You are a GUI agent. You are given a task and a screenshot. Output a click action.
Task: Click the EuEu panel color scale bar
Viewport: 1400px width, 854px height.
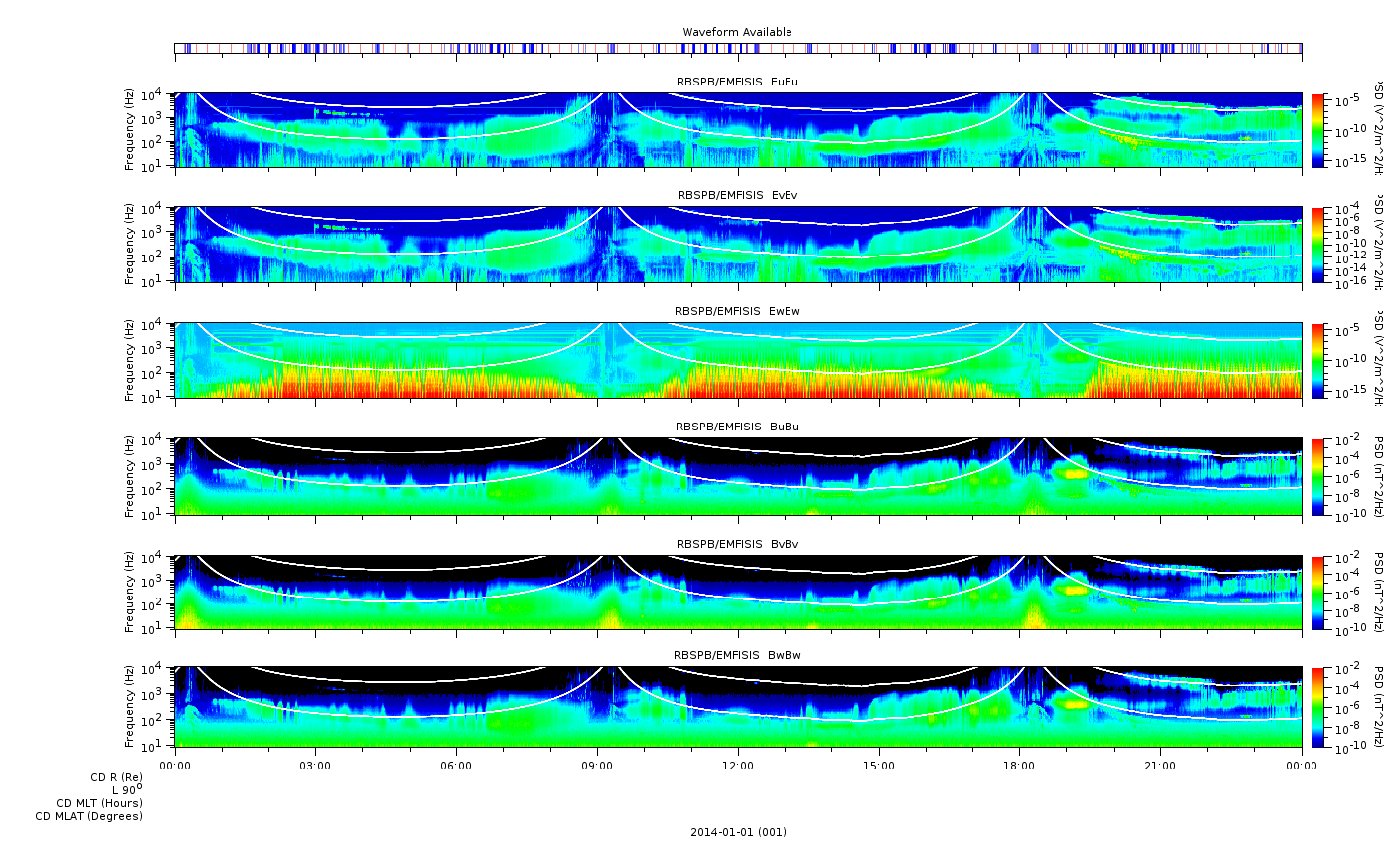coord(1318,130)
